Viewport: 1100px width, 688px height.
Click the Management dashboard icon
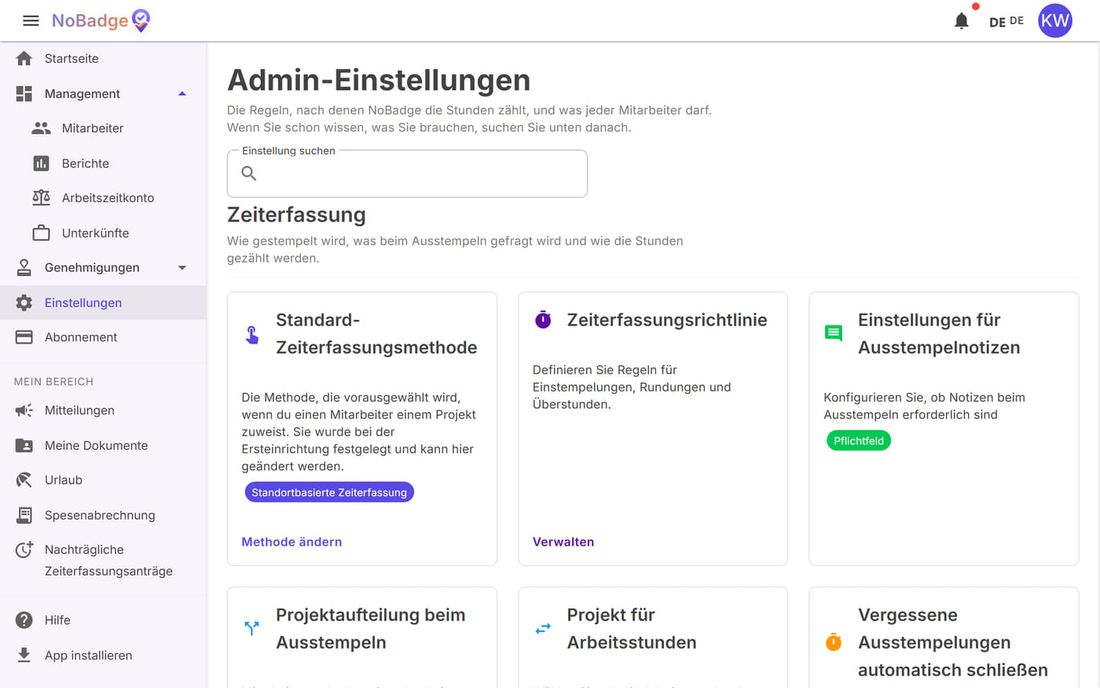[24, 93]
